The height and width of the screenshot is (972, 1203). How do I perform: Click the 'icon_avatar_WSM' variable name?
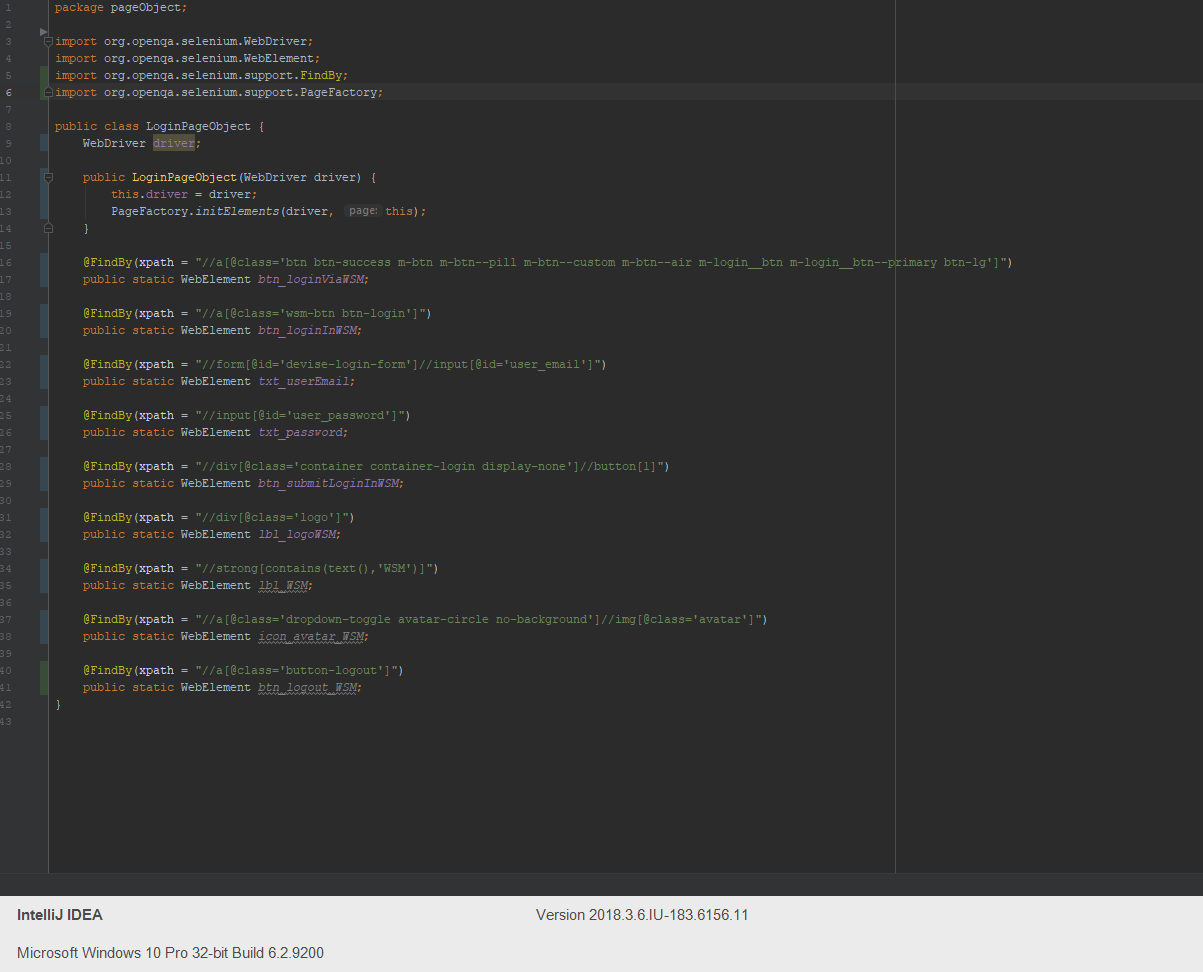tap(311, 636)
